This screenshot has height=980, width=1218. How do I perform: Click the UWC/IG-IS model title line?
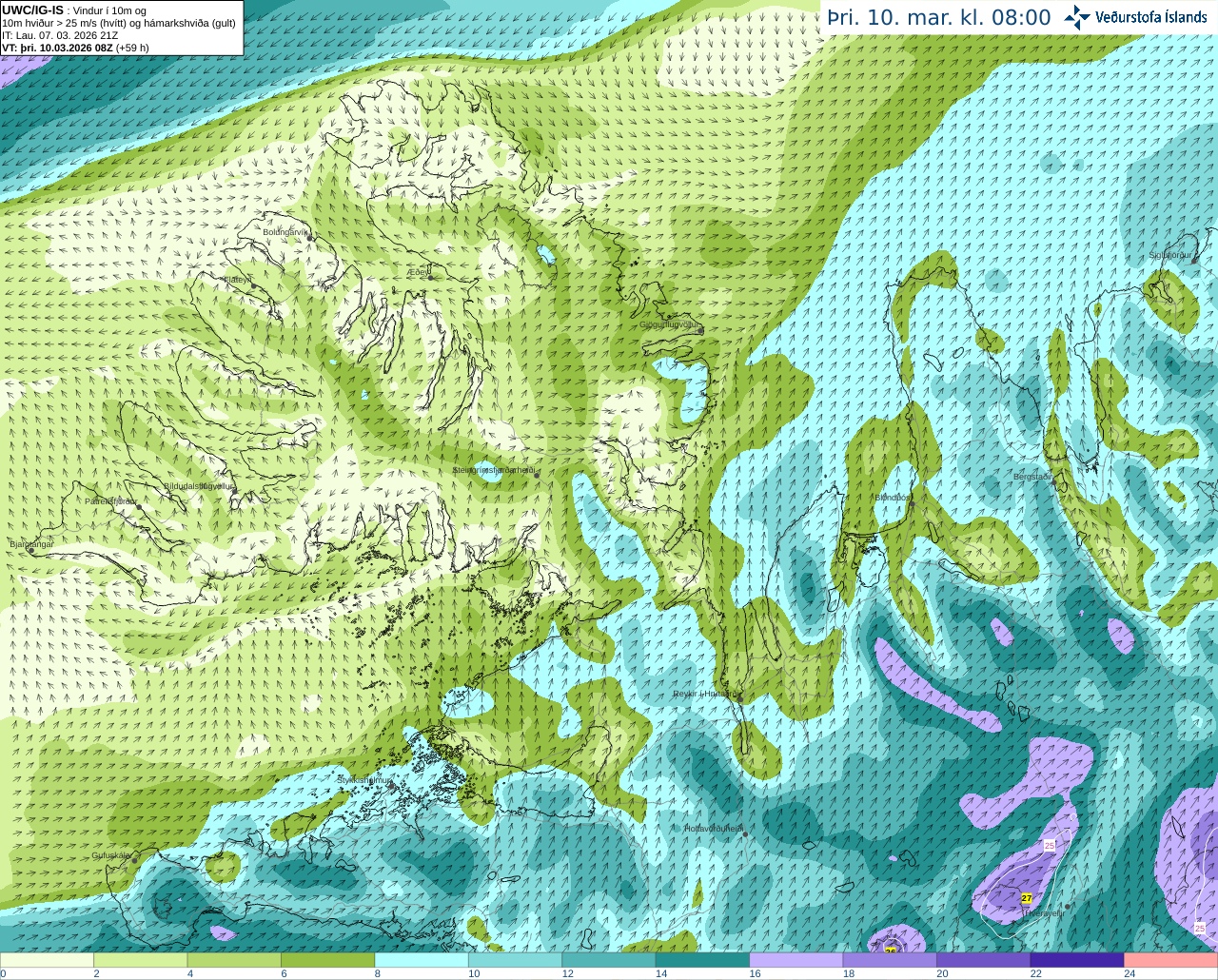72,10
